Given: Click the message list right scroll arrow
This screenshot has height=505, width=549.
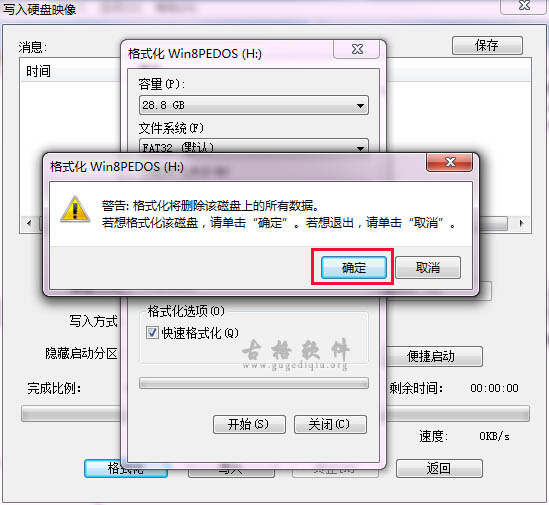Looking at the screenshot, I should (522, 223).
